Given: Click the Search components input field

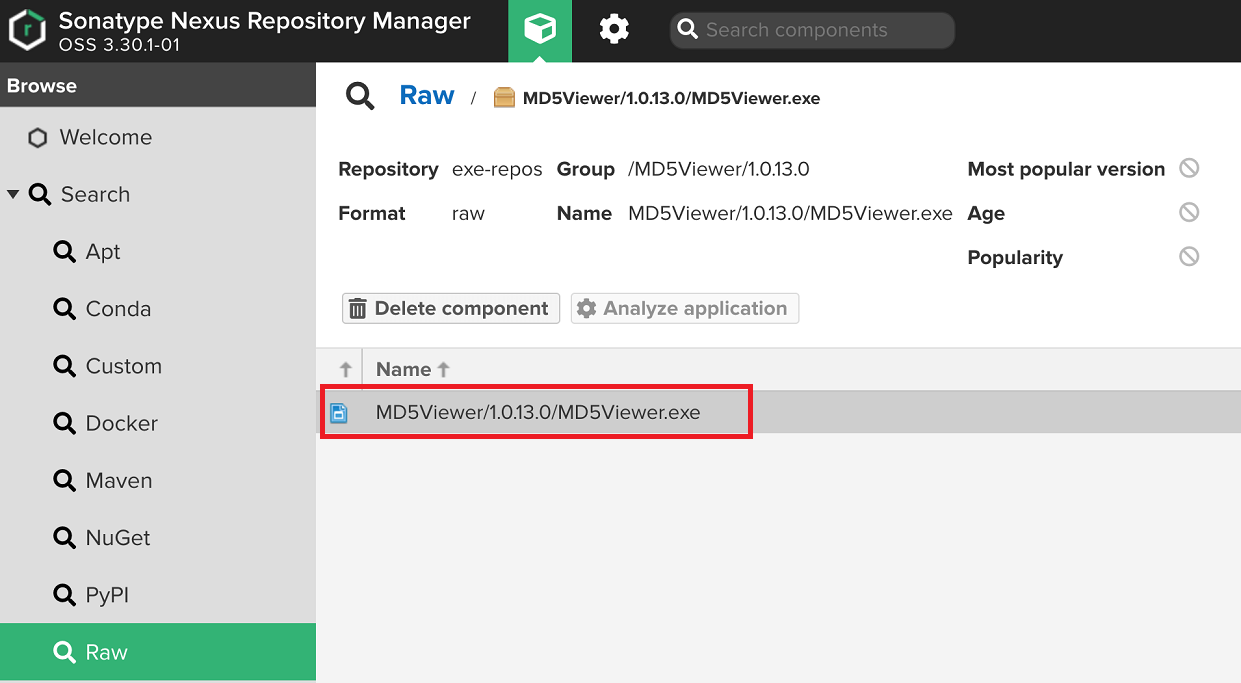Looking at the screenshot, I should click(x=812, y=30).
